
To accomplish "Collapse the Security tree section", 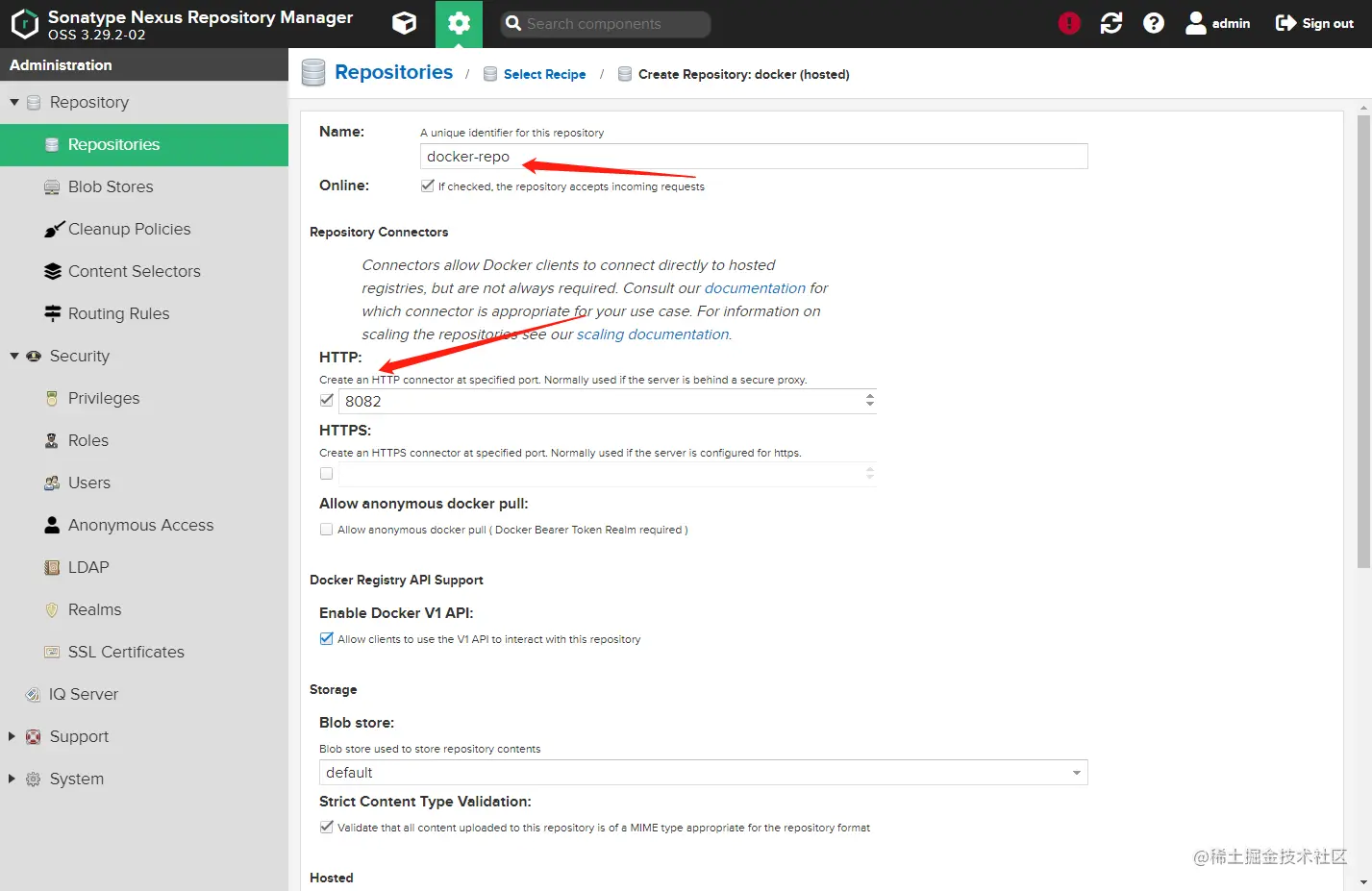I will tap(14, 356).
